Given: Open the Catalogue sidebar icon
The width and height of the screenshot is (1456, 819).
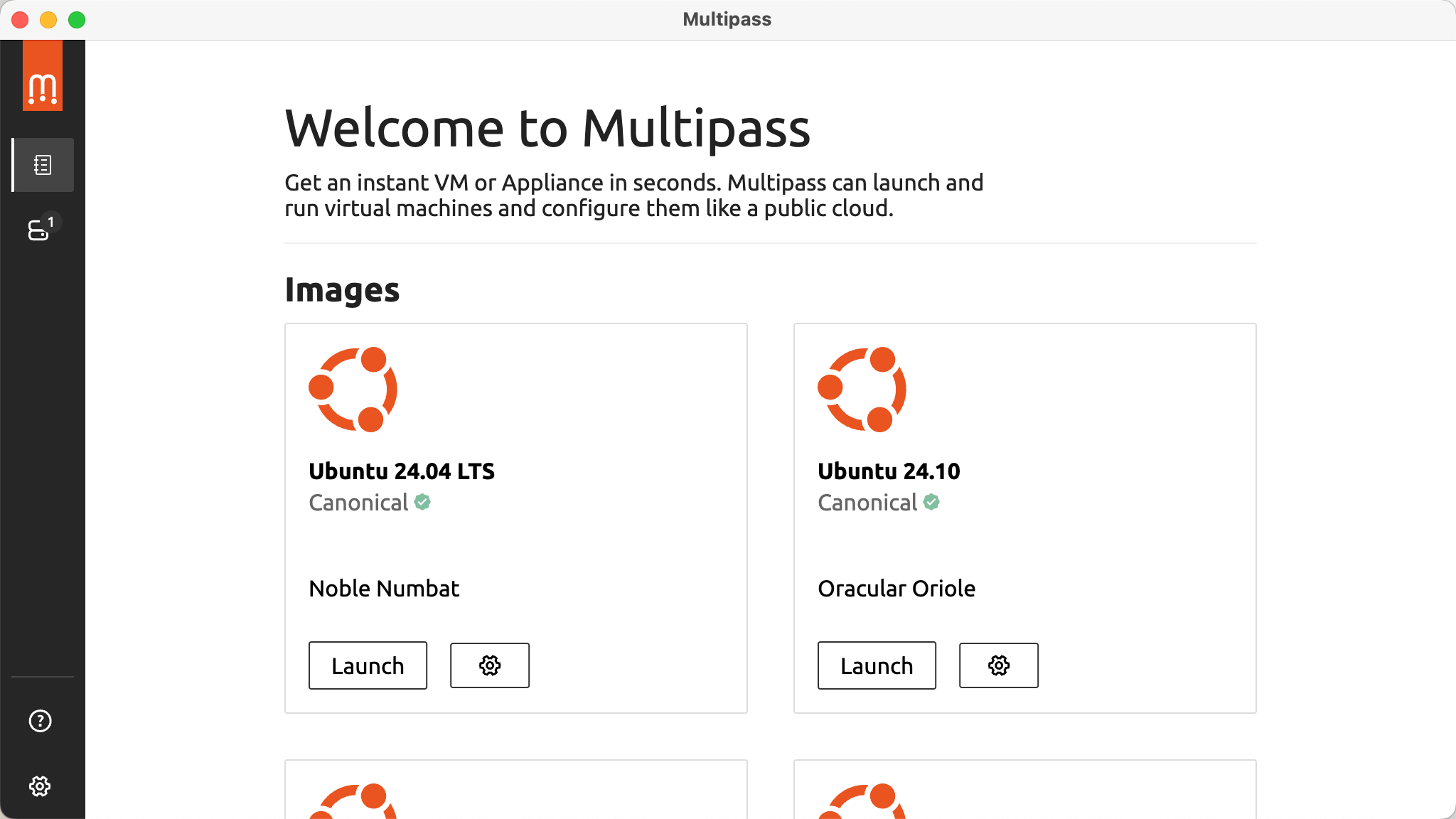Looking at the screenshot, I should 43,165.
